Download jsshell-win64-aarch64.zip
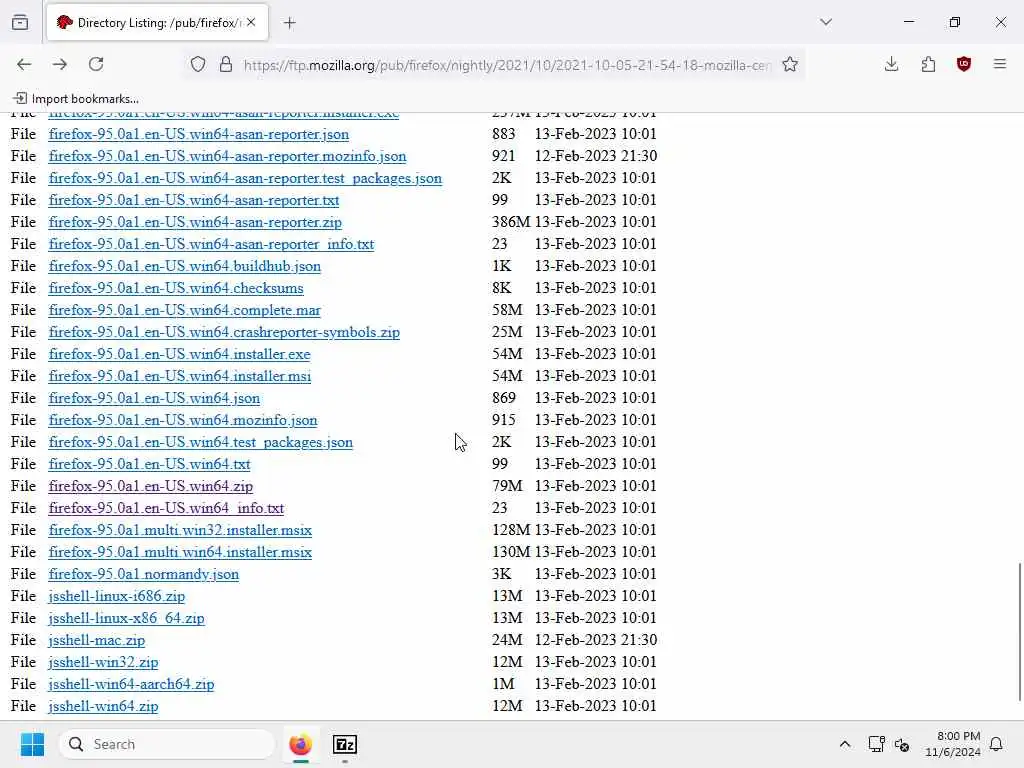Viewport: 1024px width, 768px height. pos(131,684)
